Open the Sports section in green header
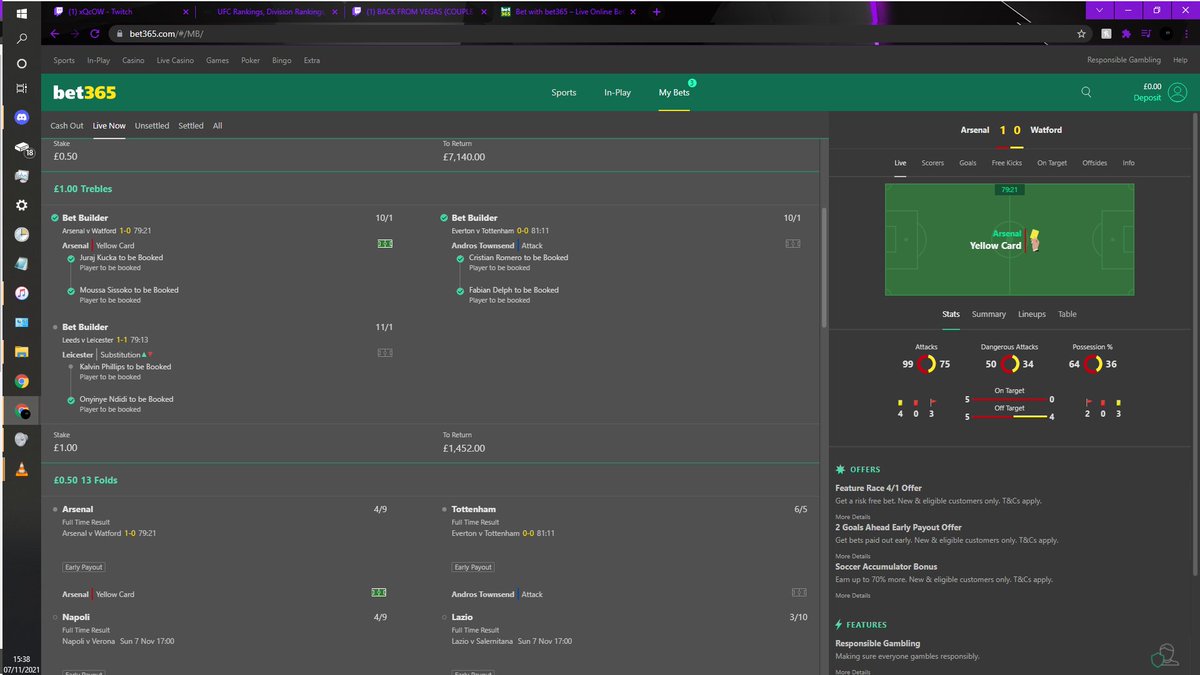Image resolution: width=1200 pixels, height=675 pixels. pos(564,92)
